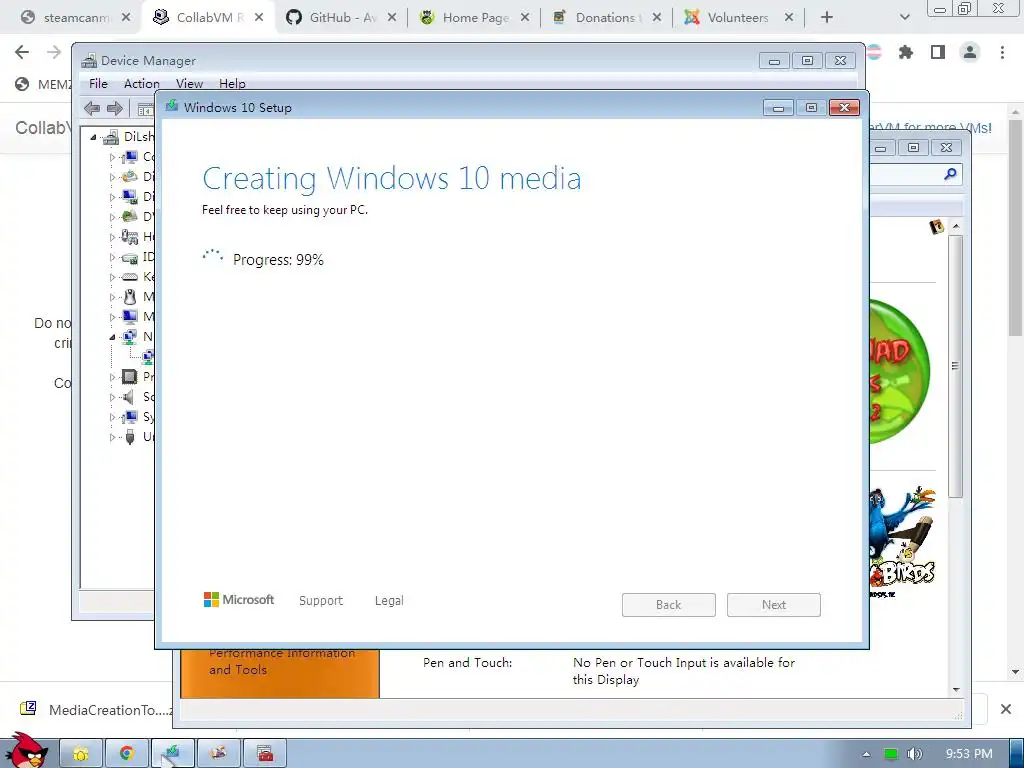The image size is (1024, 768).
Task: Close the CollabVM browser tab
Action: (259, 18)
